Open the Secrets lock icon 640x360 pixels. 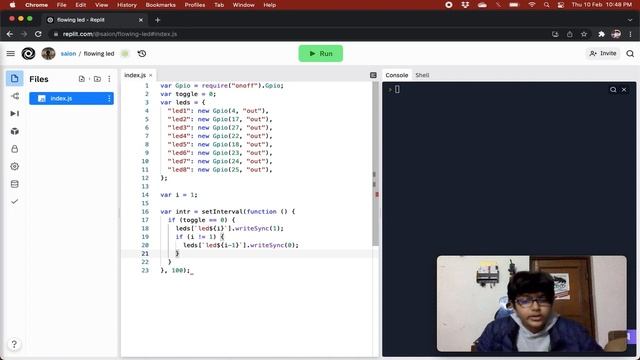pyautogui.click(x=15, y=149)
